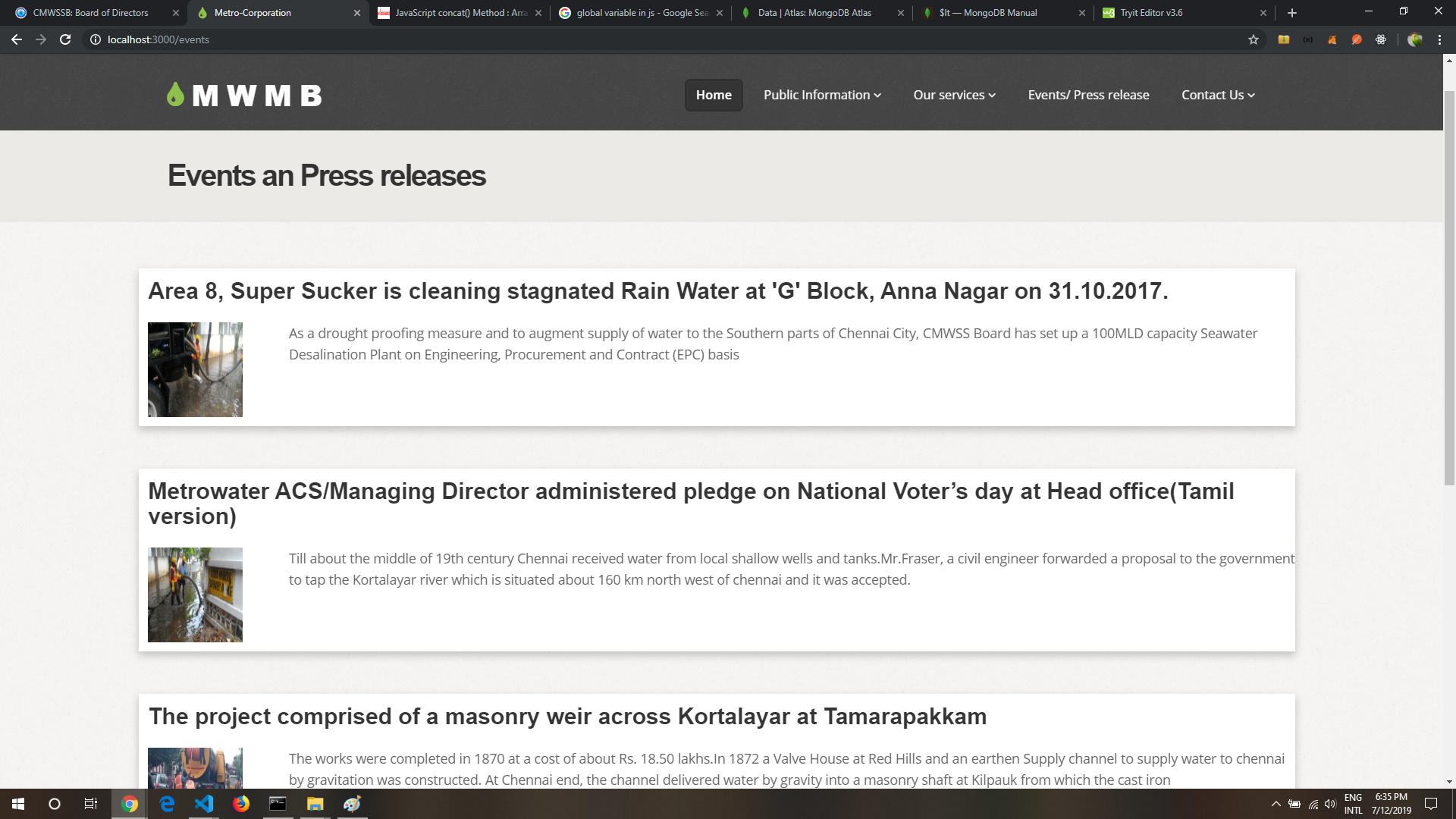Expand Our services dropdown menu
Image resolution: width=1456 pixels, height=819 pixels.
(954, 95)
